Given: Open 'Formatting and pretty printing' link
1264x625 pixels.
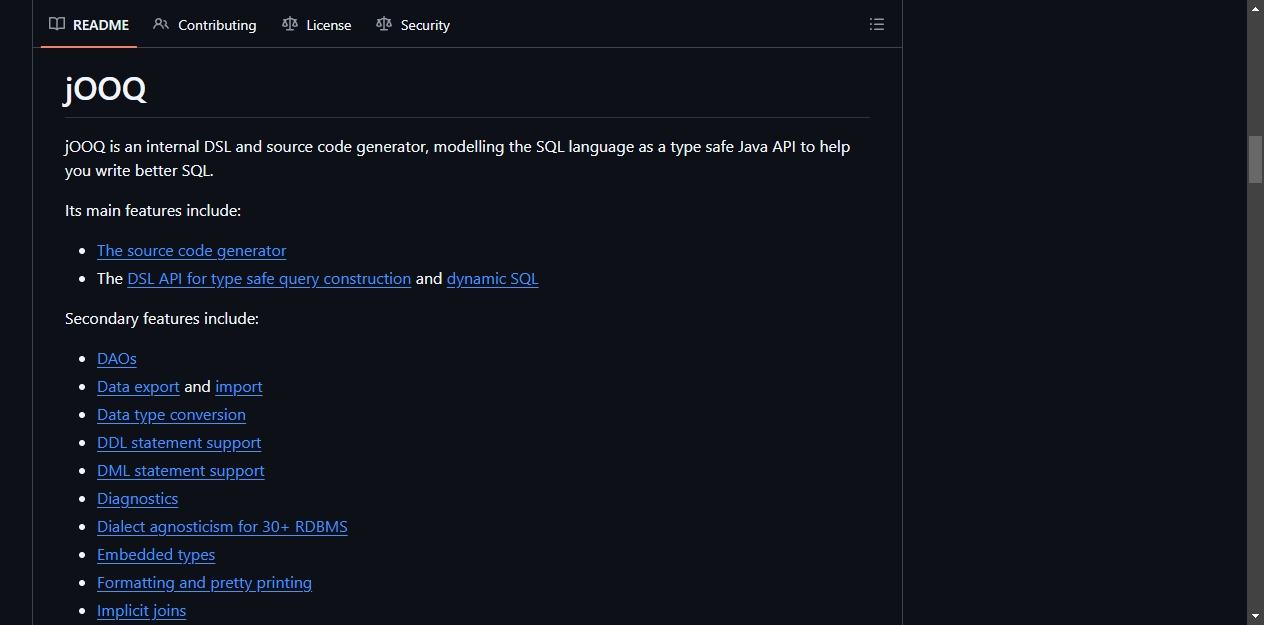Looking at the screenshot, I should coord(204,583).
